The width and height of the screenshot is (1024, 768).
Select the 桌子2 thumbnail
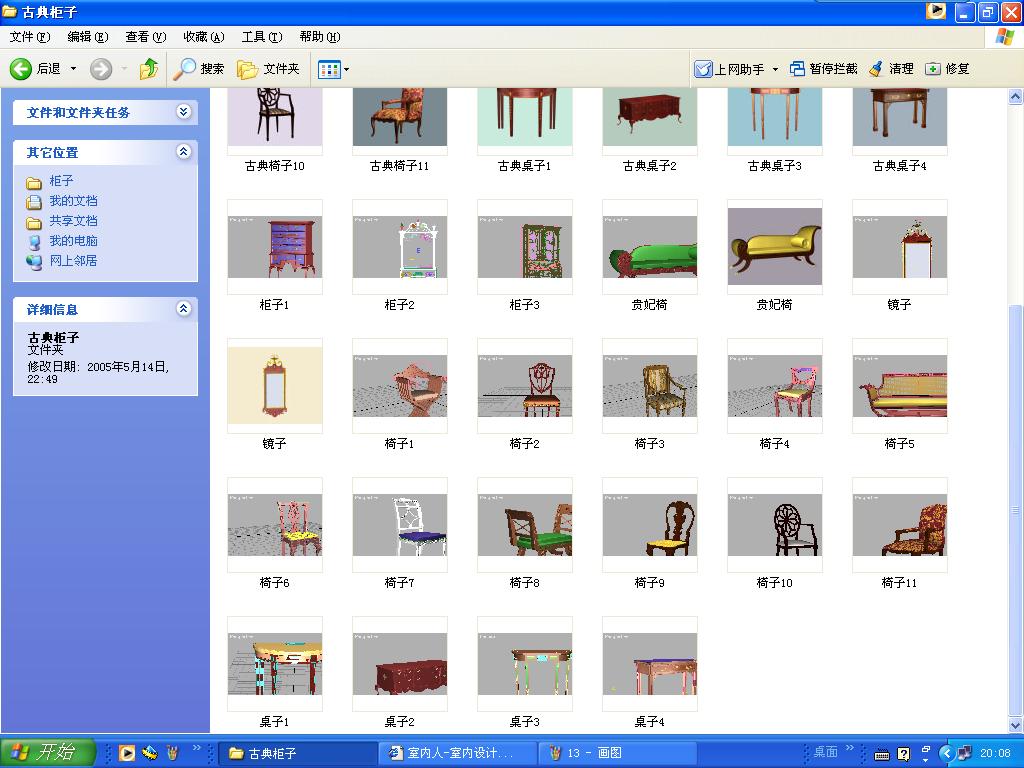(x=400, y=664)
